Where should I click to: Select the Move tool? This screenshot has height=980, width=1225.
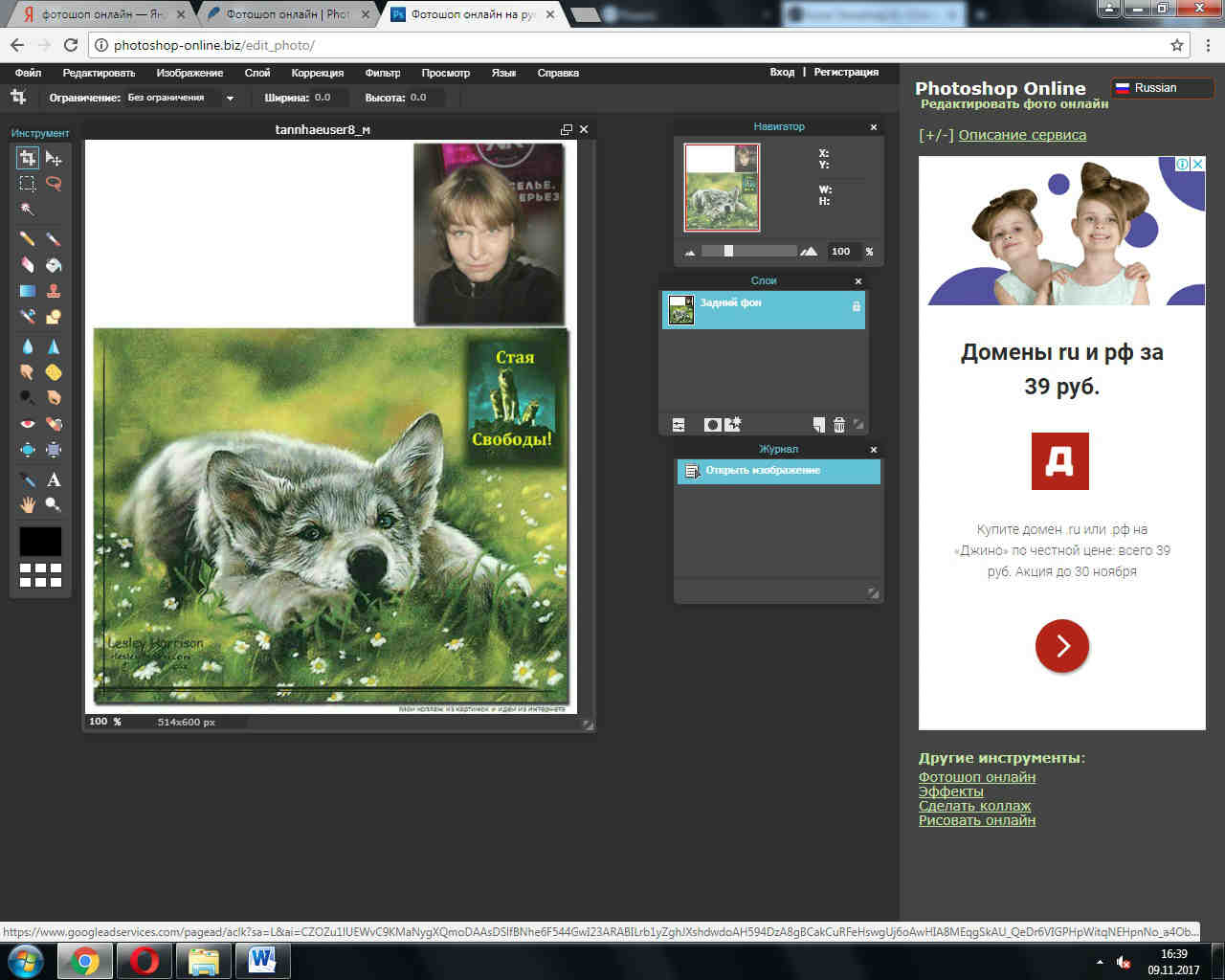click(x=54, y=158)
